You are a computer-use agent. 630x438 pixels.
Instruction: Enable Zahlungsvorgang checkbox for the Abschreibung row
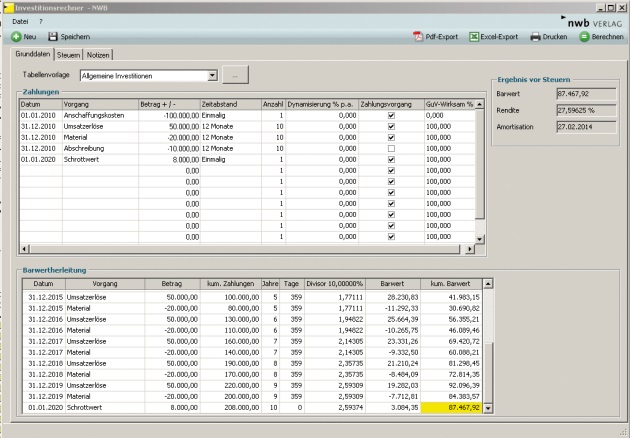(391, 148)
